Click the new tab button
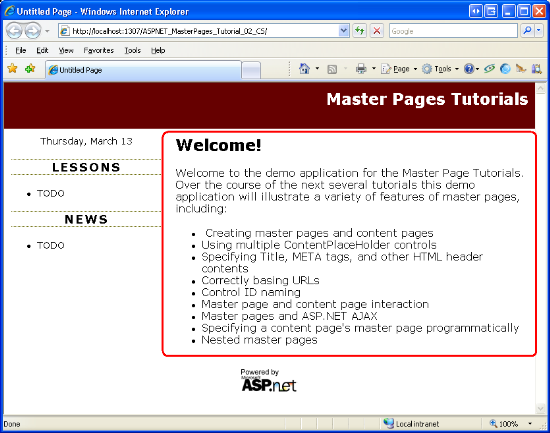 pyautogui.click(x=251, y=70)
